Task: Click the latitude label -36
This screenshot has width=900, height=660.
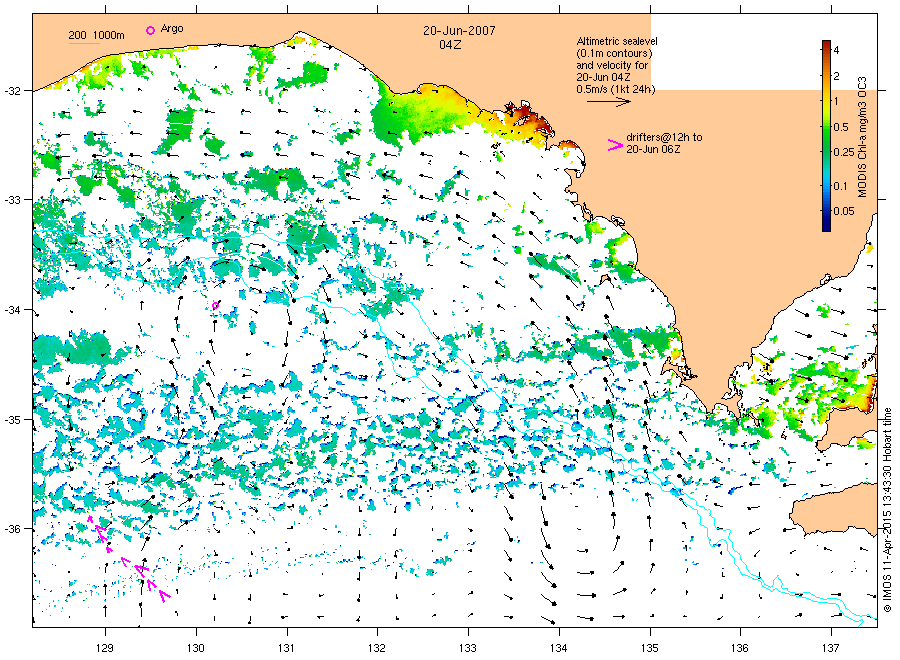Action: point(12,529)
